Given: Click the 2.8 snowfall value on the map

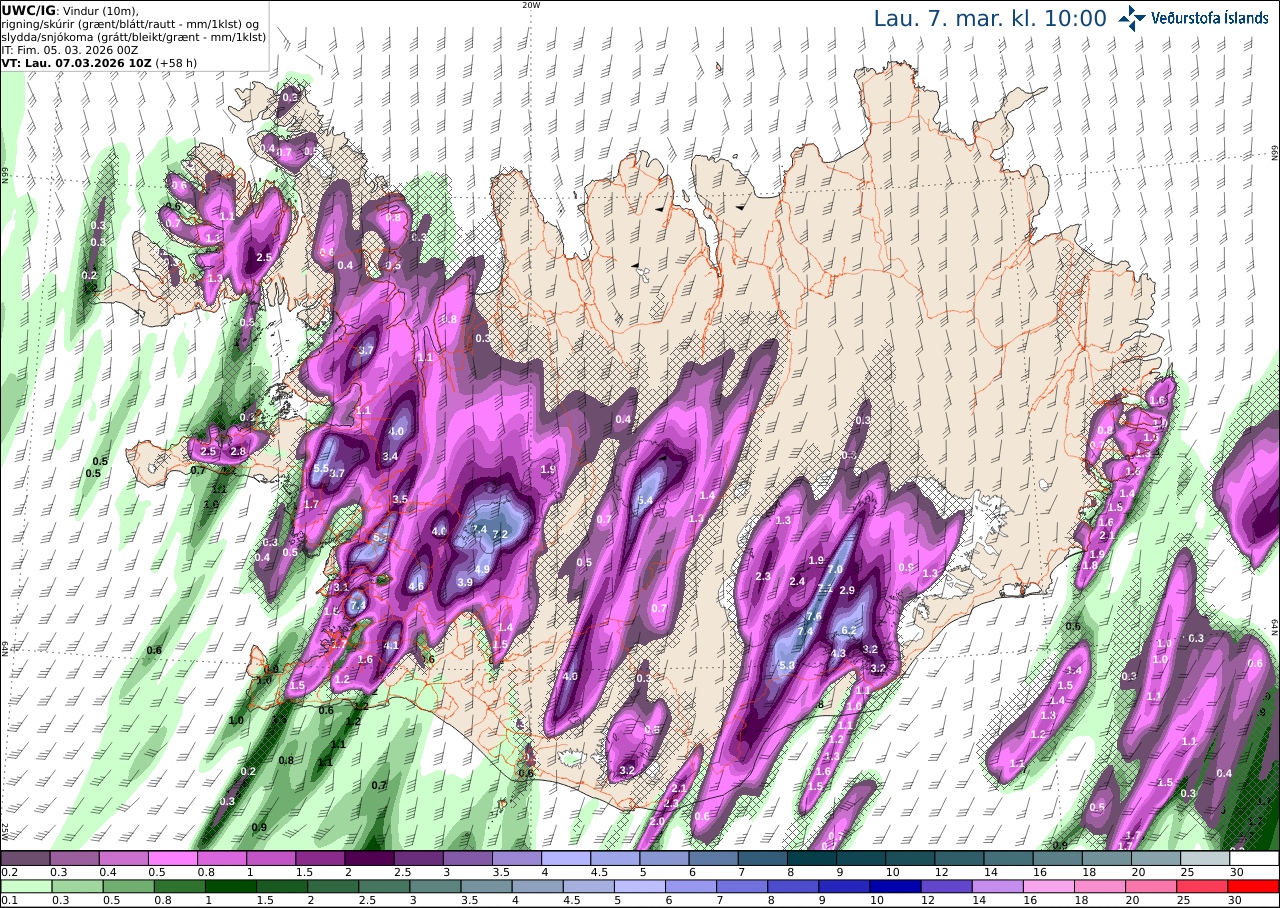Looking at the screenshot, I should [x=238, y=452].
